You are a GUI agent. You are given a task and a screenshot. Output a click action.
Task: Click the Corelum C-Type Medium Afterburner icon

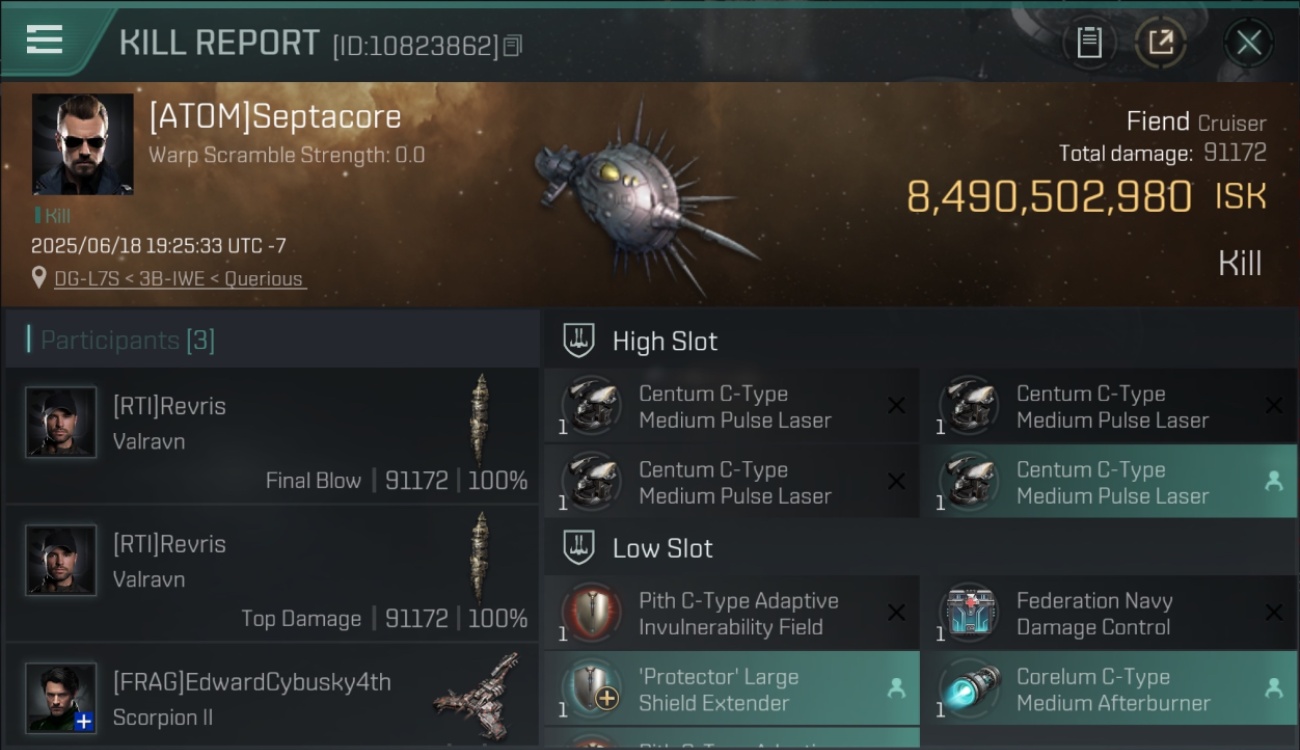pos(969,689)
